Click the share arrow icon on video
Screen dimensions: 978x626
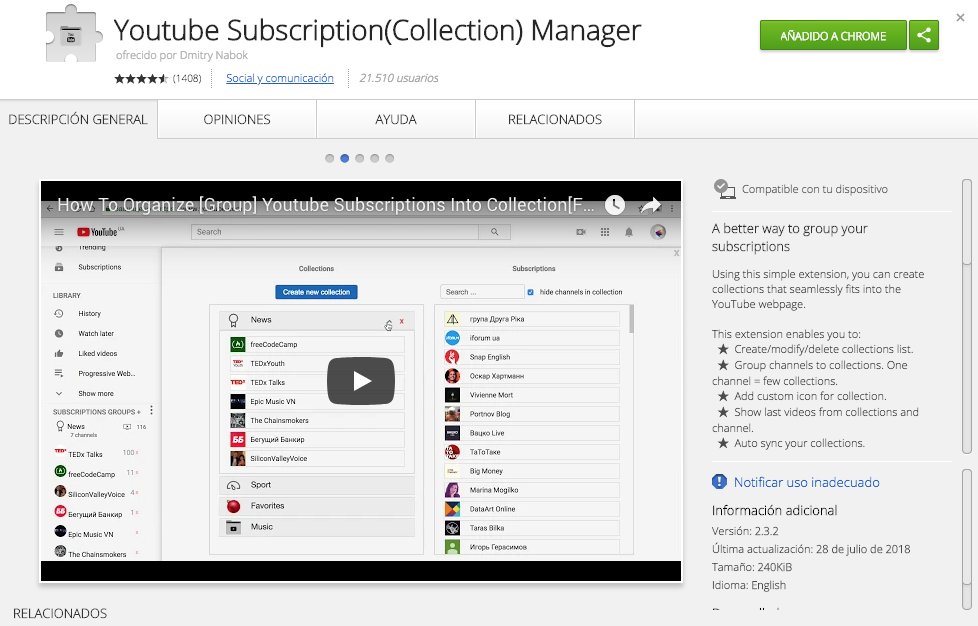tap(650, 205)
